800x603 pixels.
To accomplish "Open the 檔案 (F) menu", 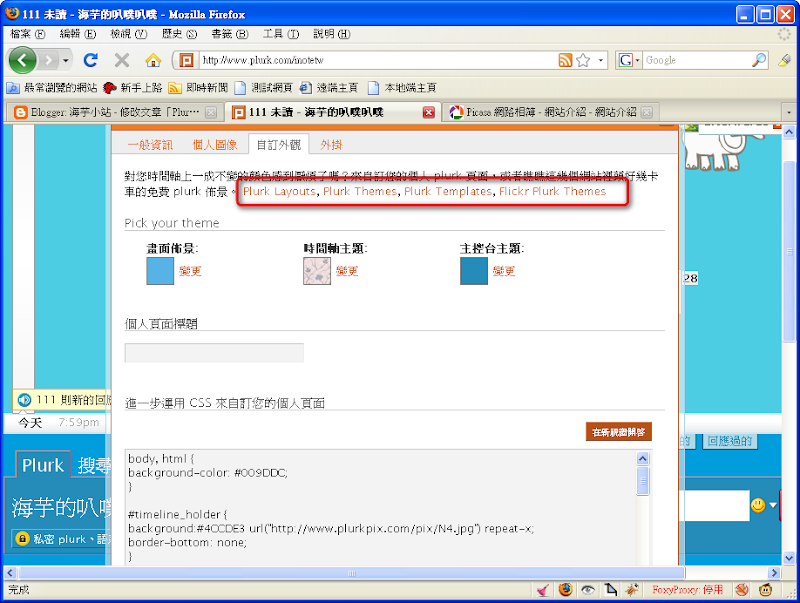I will [28, 34].
